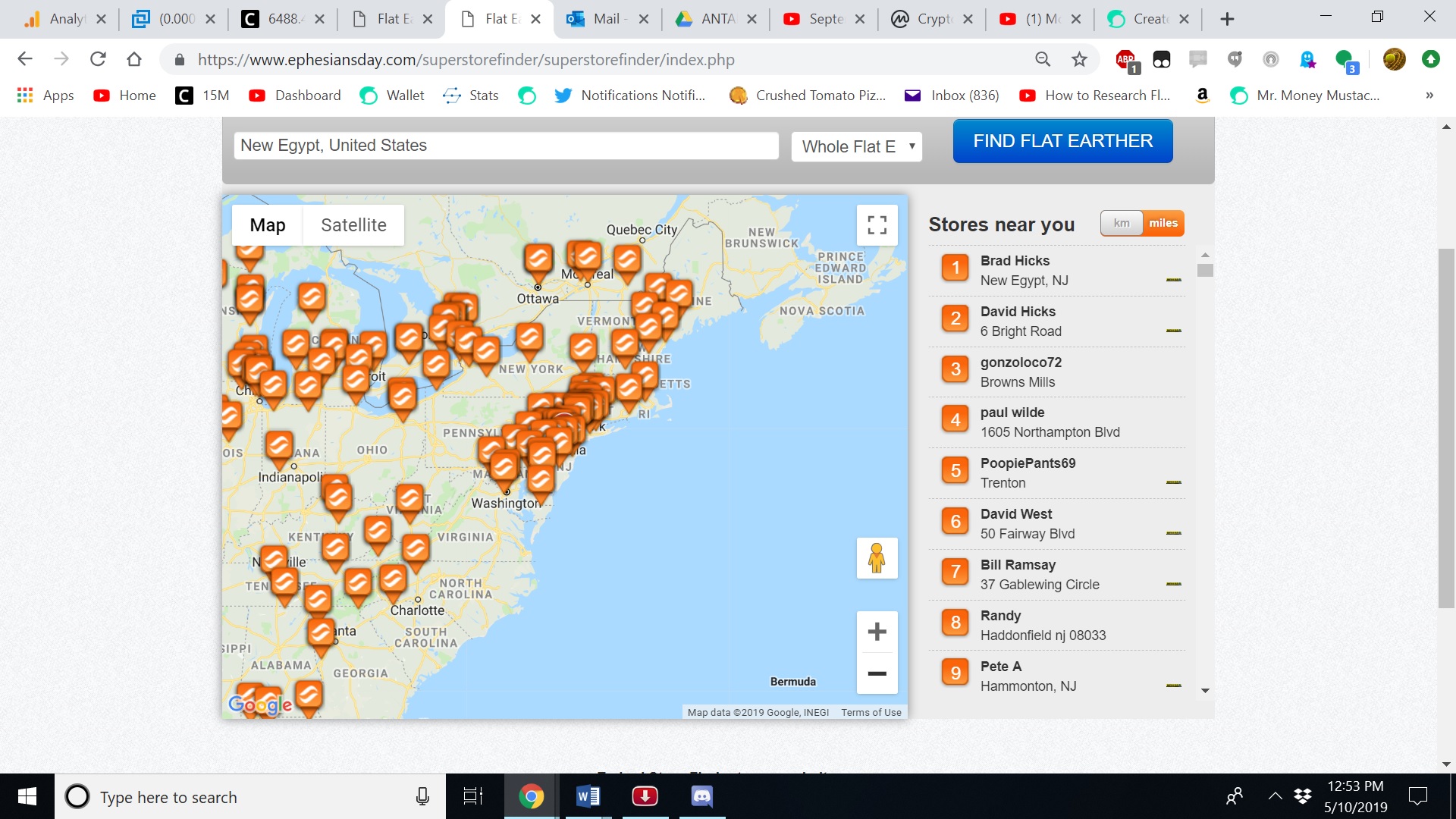This screenshot has width=1456, height=819.
Task: Switch distance units to km
Action: (x=1122, y=223)
